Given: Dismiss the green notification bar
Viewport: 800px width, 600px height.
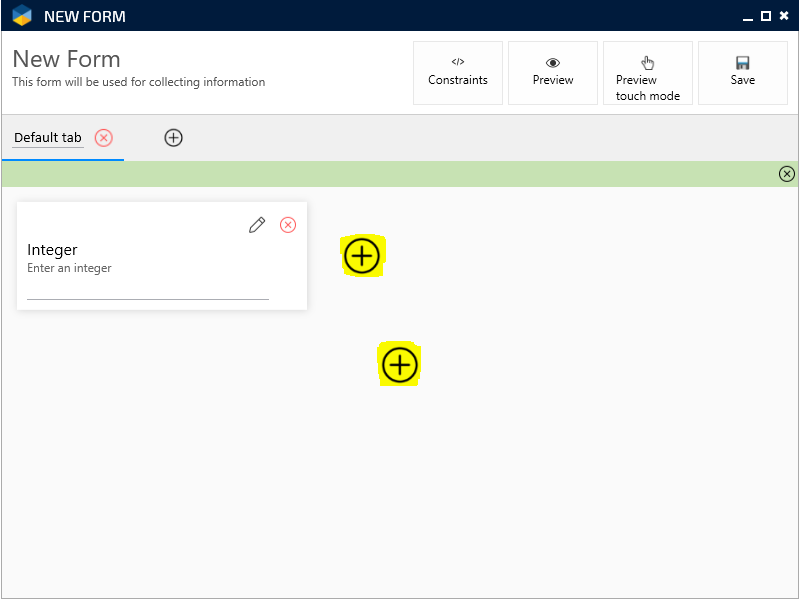Looking at the screenshot, I should coord(786,174).
